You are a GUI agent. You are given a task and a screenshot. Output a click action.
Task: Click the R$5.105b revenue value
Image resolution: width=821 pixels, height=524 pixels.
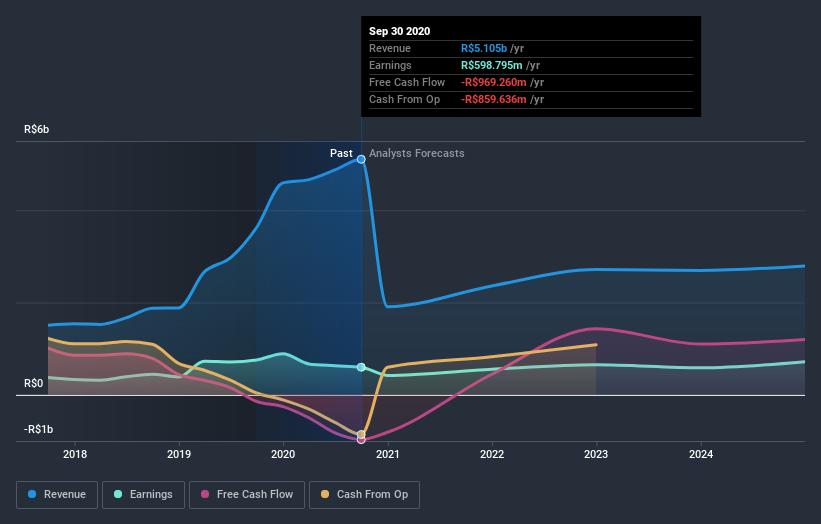[x=484, y=49]
